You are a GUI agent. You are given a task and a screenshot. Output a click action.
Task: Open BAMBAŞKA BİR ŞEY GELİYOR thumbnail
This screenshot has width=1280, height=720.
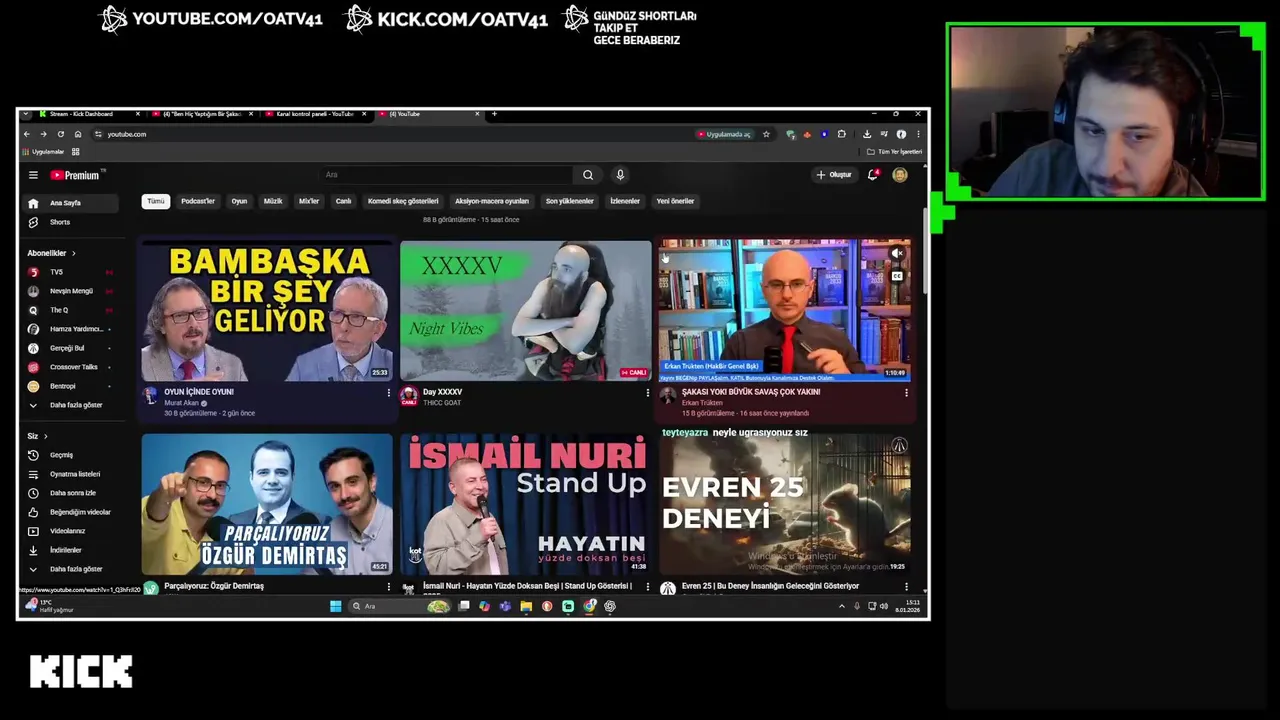(x=267, y=310)
